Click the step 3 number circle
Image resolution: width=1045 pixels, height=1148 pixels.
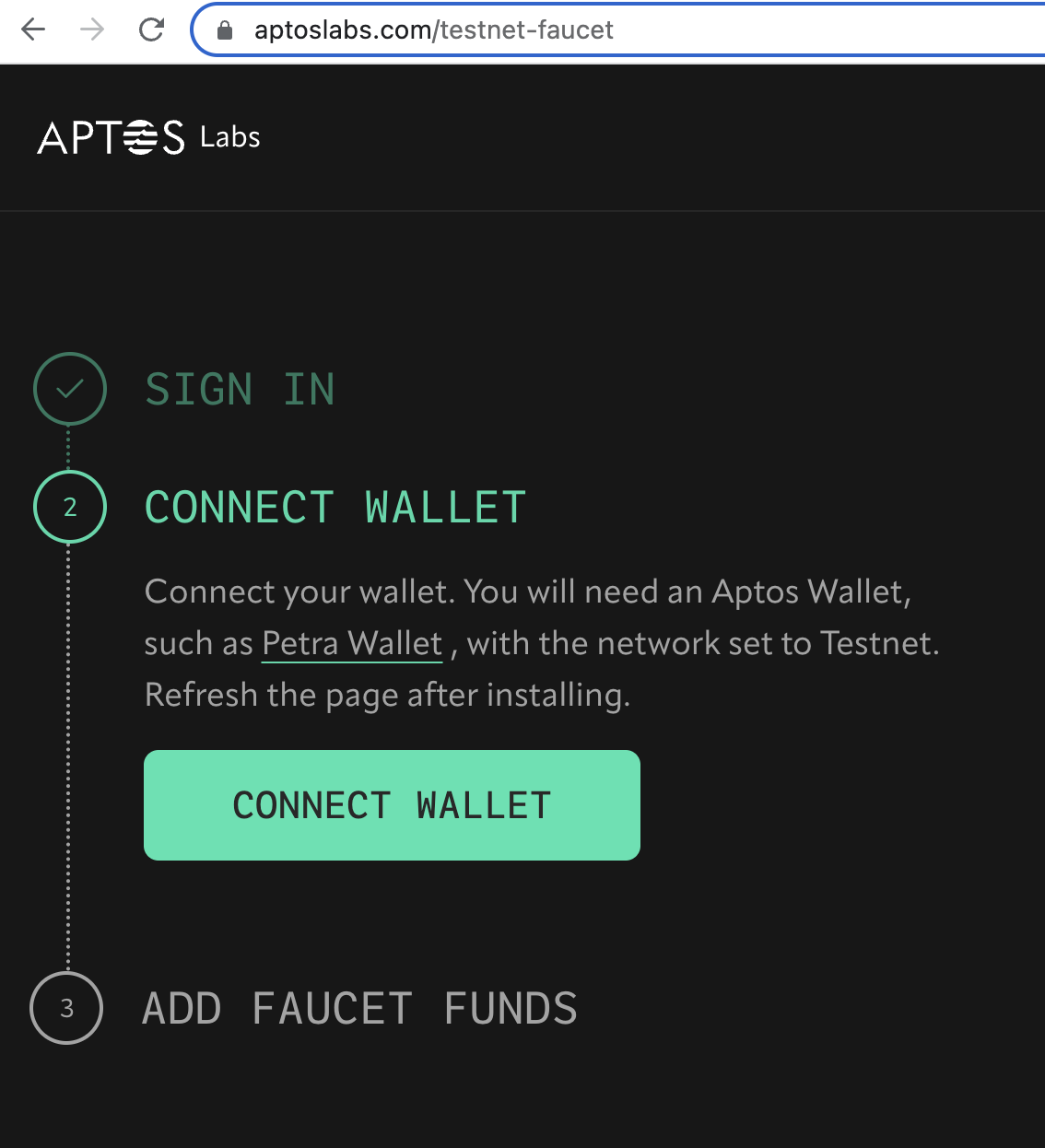(66, 1008)
